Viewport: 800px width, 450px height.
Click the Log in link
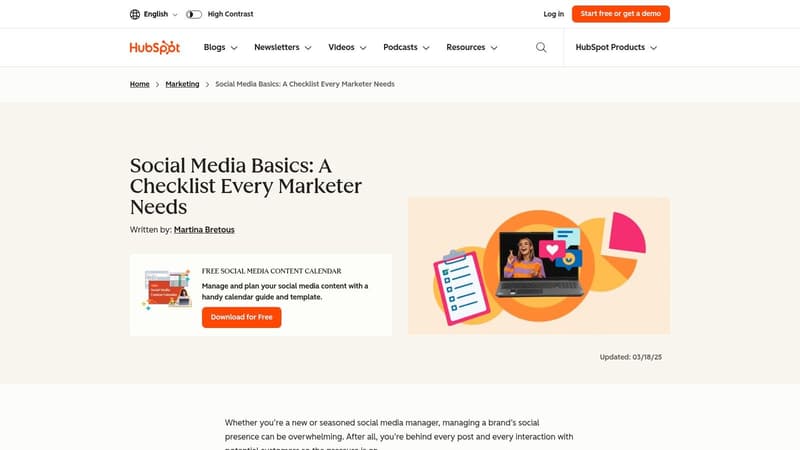coord(554,14)
